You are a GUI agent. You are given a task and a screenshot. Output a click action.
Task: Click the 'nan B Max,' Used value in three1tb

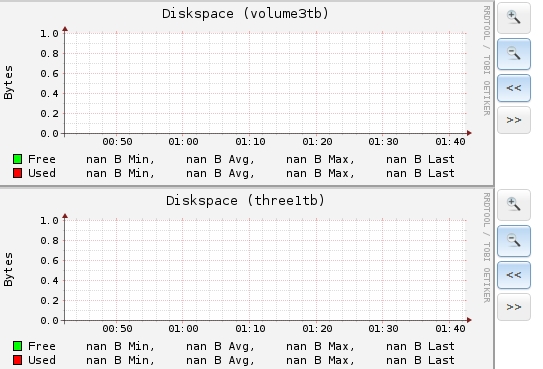click(x=320, y=360)
